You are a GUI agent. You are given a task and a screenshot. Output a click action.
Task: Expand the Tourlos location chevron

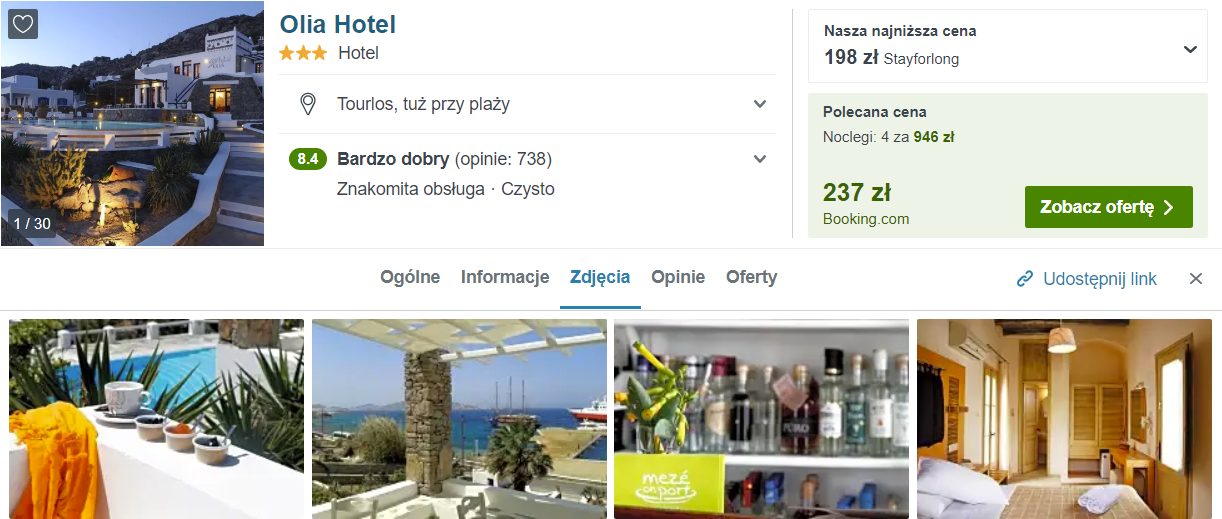click(760, 104)
